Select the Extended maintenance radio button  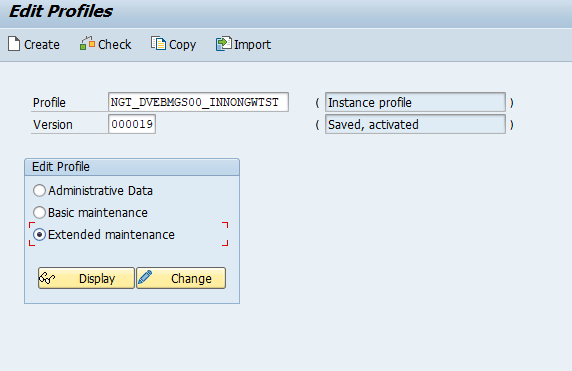(x=39, y=235)
